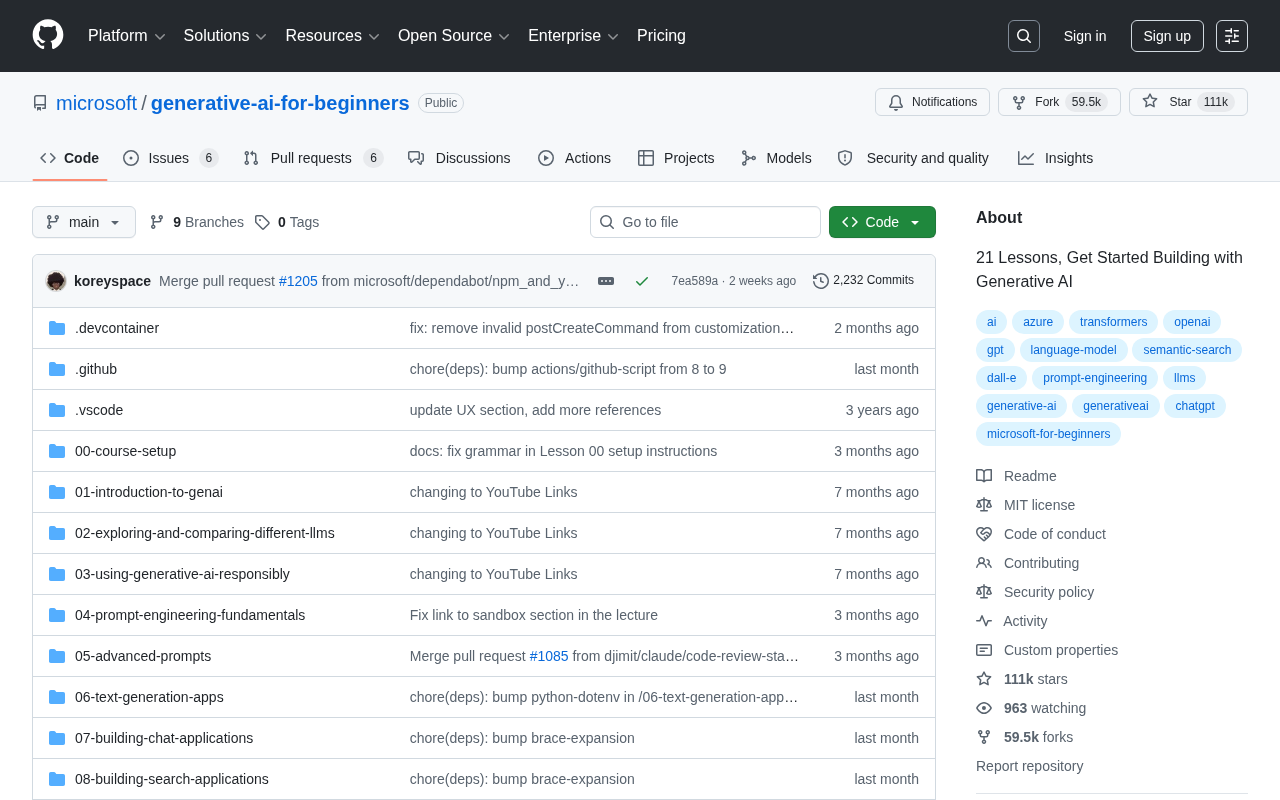Expand the Solutions menu

225,36
